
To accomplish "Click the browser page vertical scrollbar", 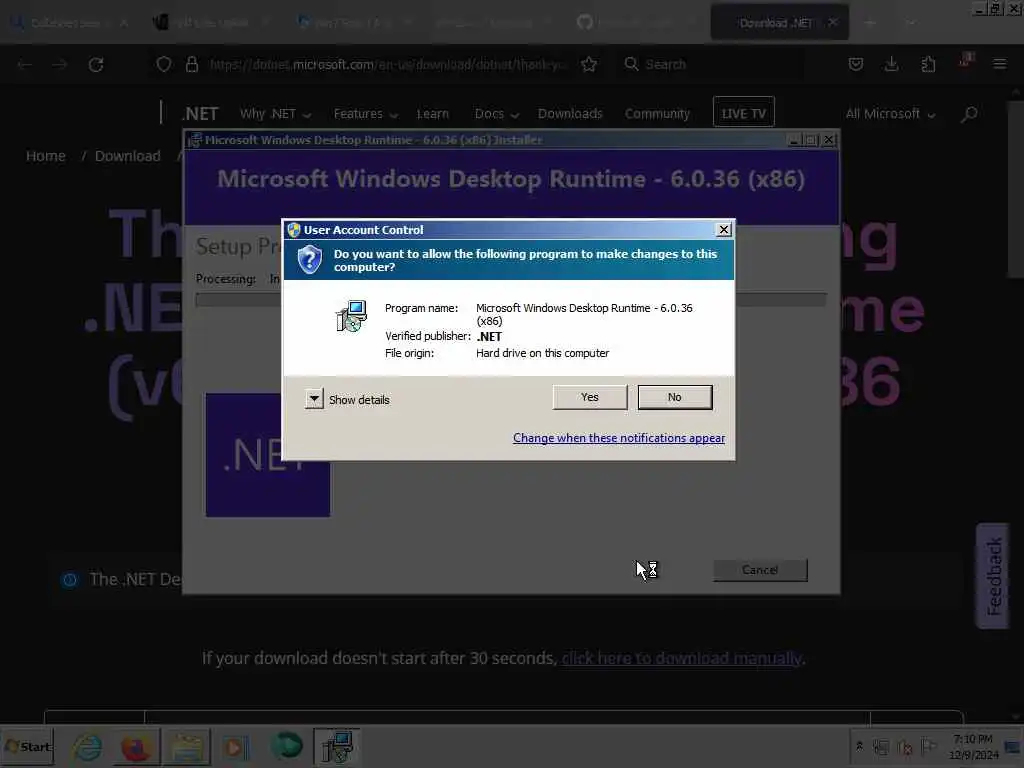I will click(1016, 189).
